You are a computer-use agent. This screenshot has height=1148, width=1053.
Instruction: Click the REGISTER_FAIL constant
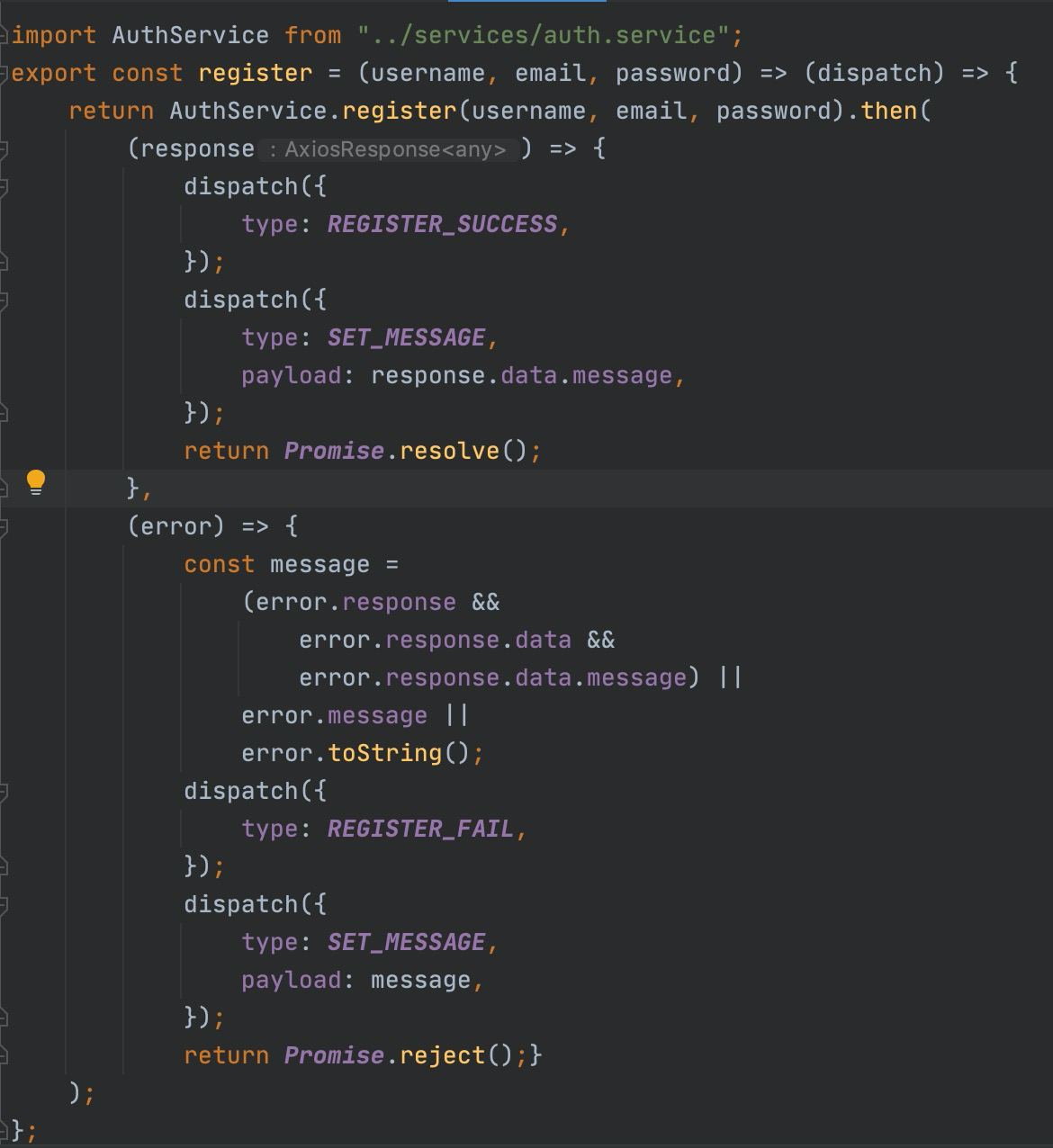click(x=420, y=829)
